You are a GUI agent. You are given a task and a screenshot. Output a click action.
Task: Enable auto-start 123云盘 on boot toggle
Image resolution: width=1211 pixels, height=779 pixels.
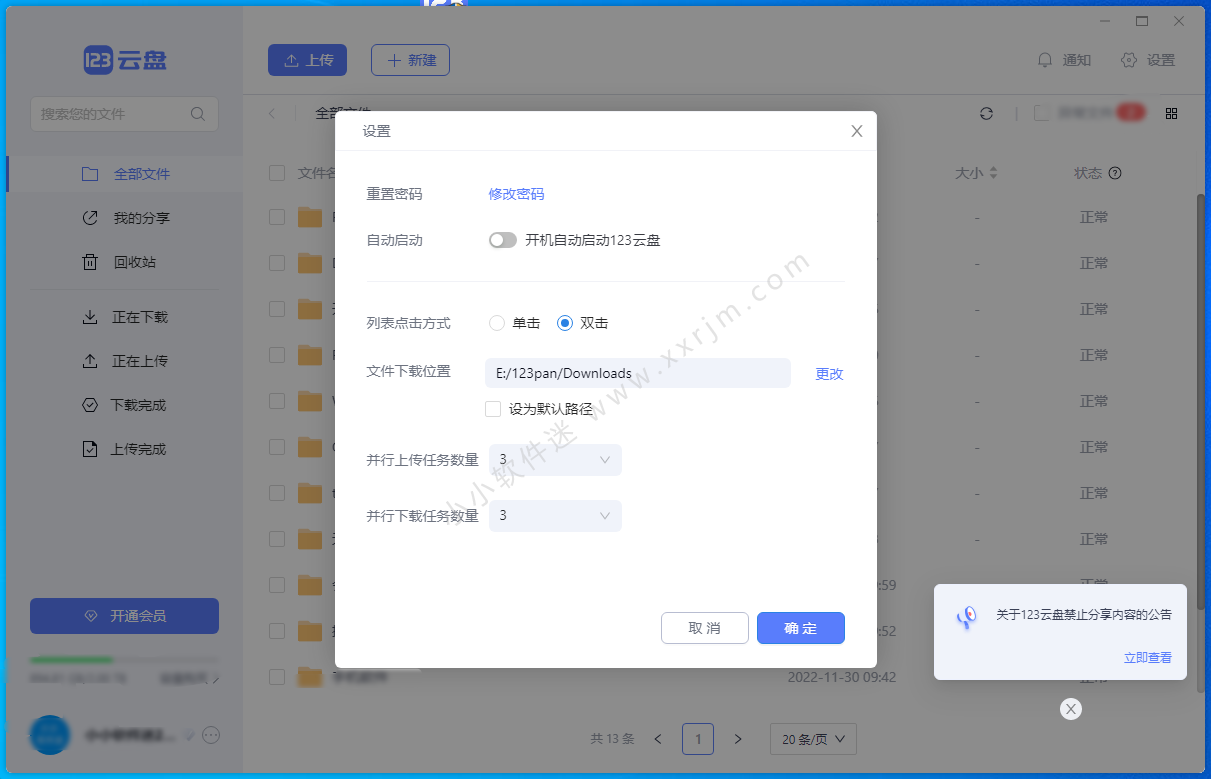pos(502,240)
